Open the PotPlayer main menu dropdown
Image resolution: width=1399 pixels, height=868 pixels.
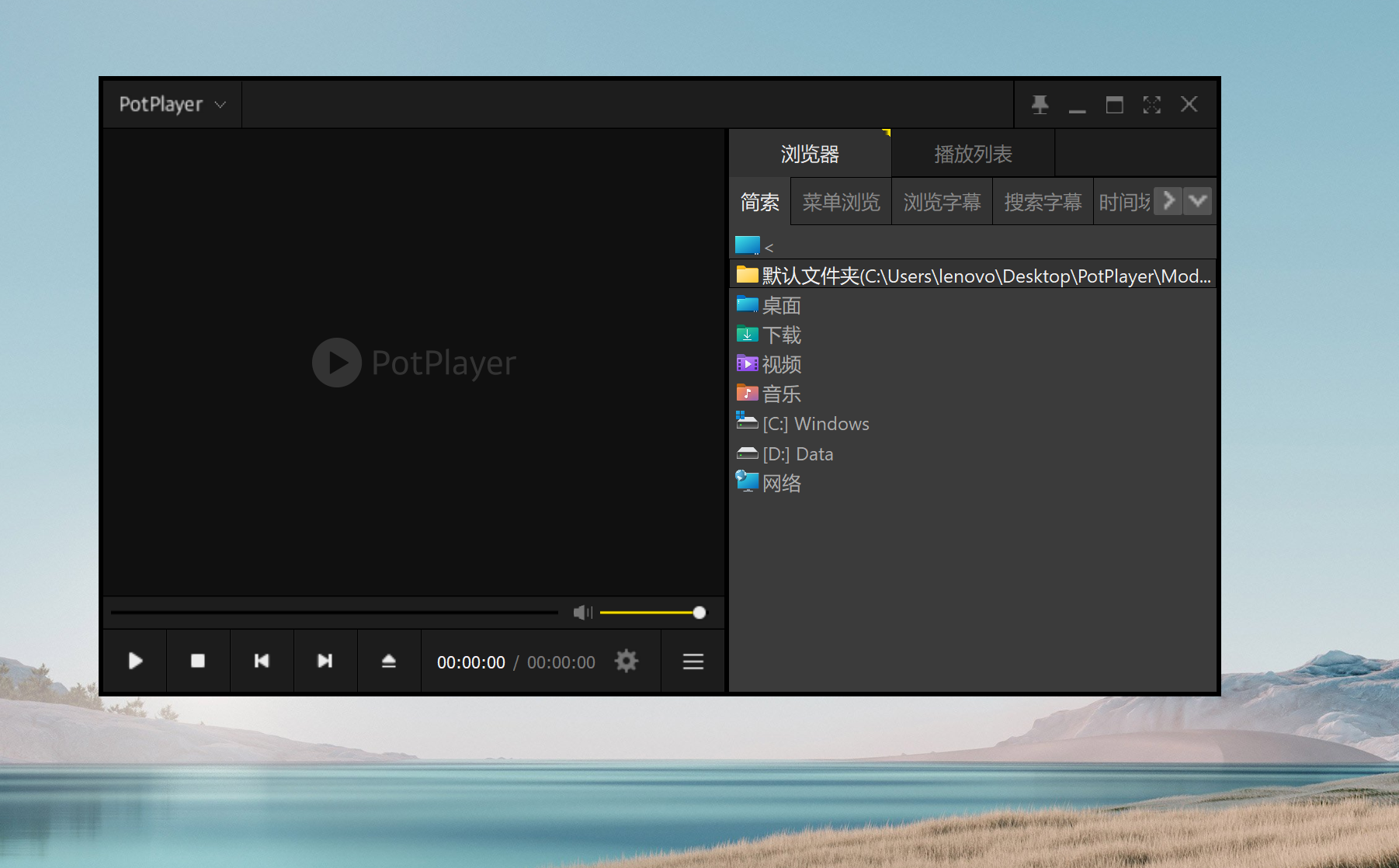click(x=172, y=104)
